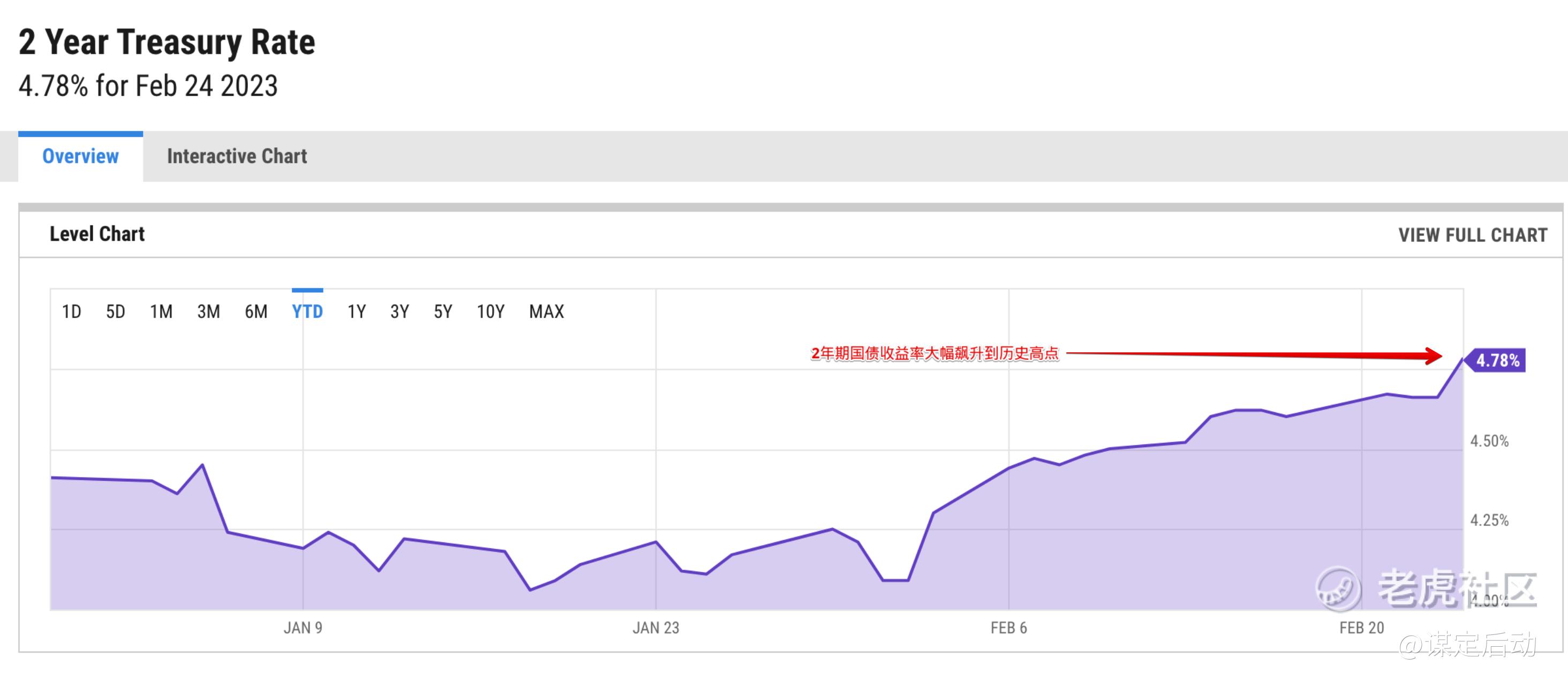Click the Tiger community logo watermark
This screenshot has height=681, width=1568.
[1337, 588]
